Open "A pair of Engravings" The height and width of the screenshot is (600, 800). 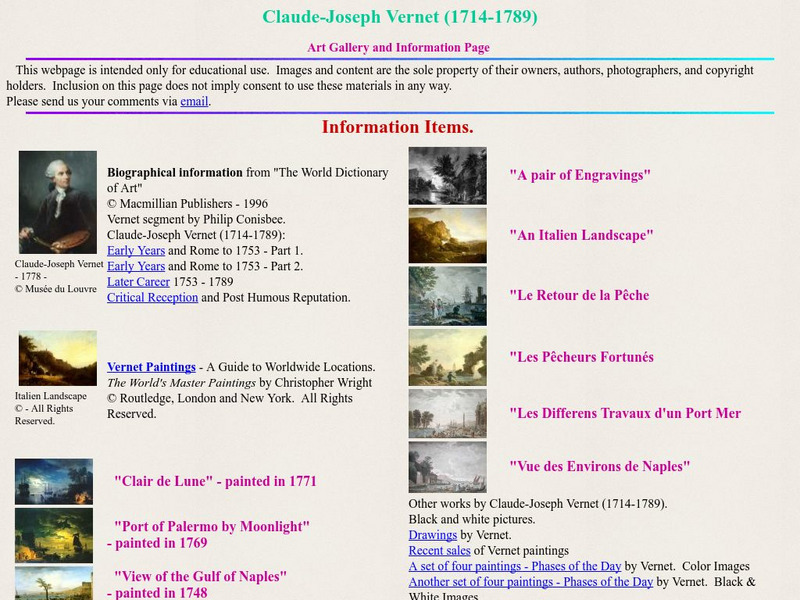(x=581, y=175)
